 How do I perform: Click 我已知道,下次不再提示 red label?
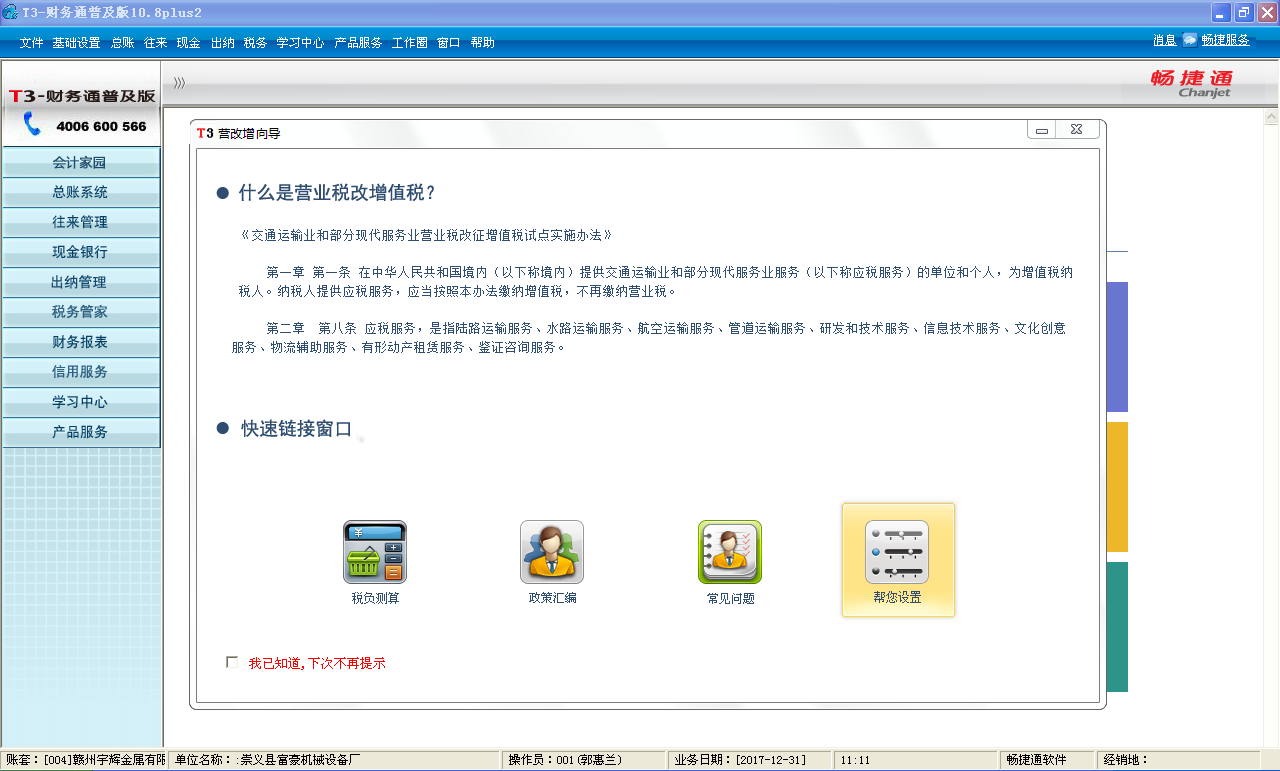click(317, 663)
